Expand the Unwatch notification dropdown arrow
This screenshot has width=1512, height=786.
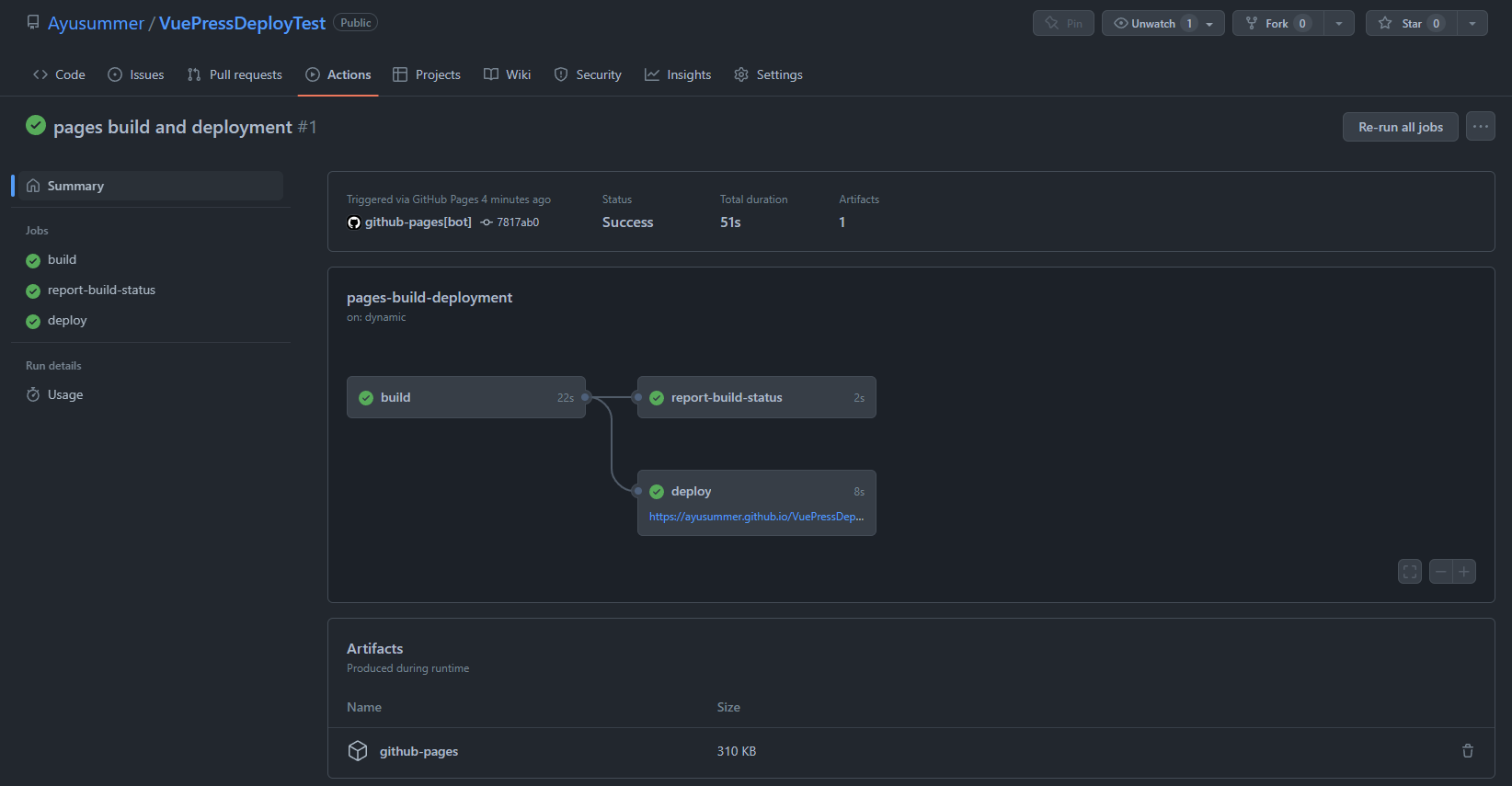click(1210, 23)
